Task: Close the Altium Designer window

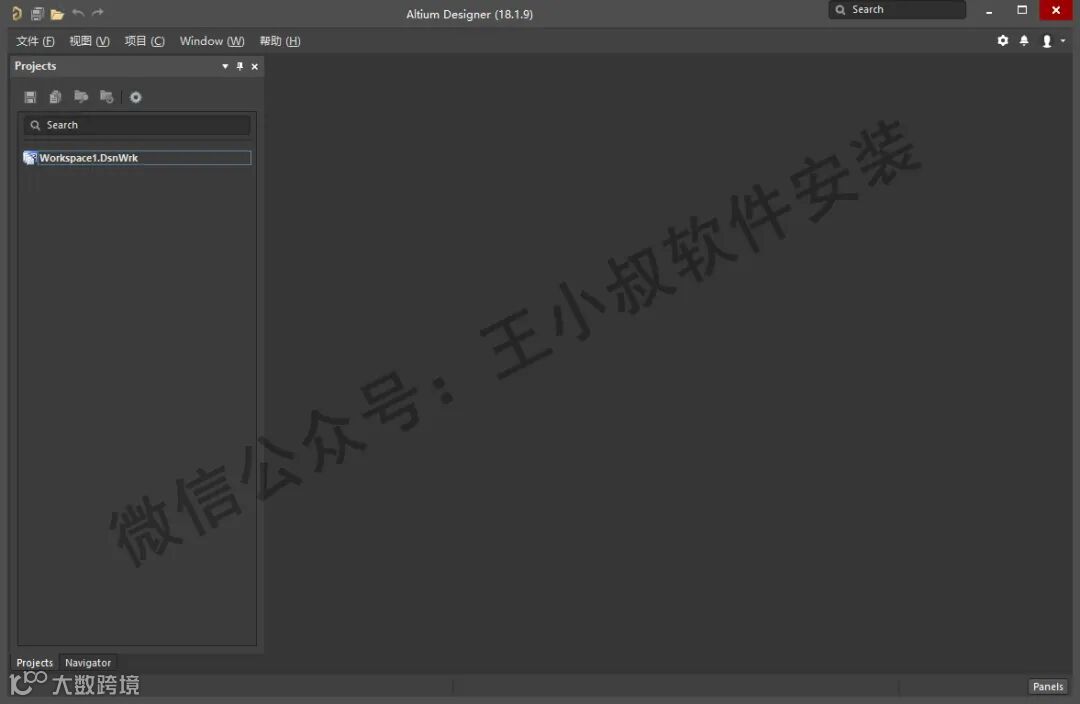Action: point(1056,10)
